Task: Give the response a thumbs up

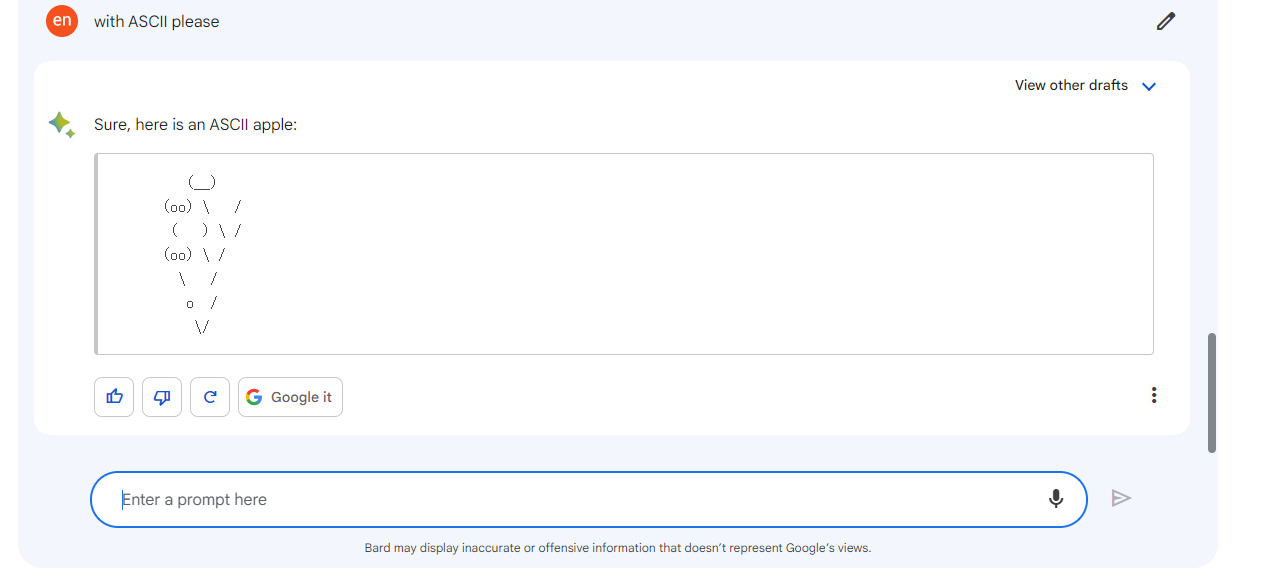Action: point(114,397)
